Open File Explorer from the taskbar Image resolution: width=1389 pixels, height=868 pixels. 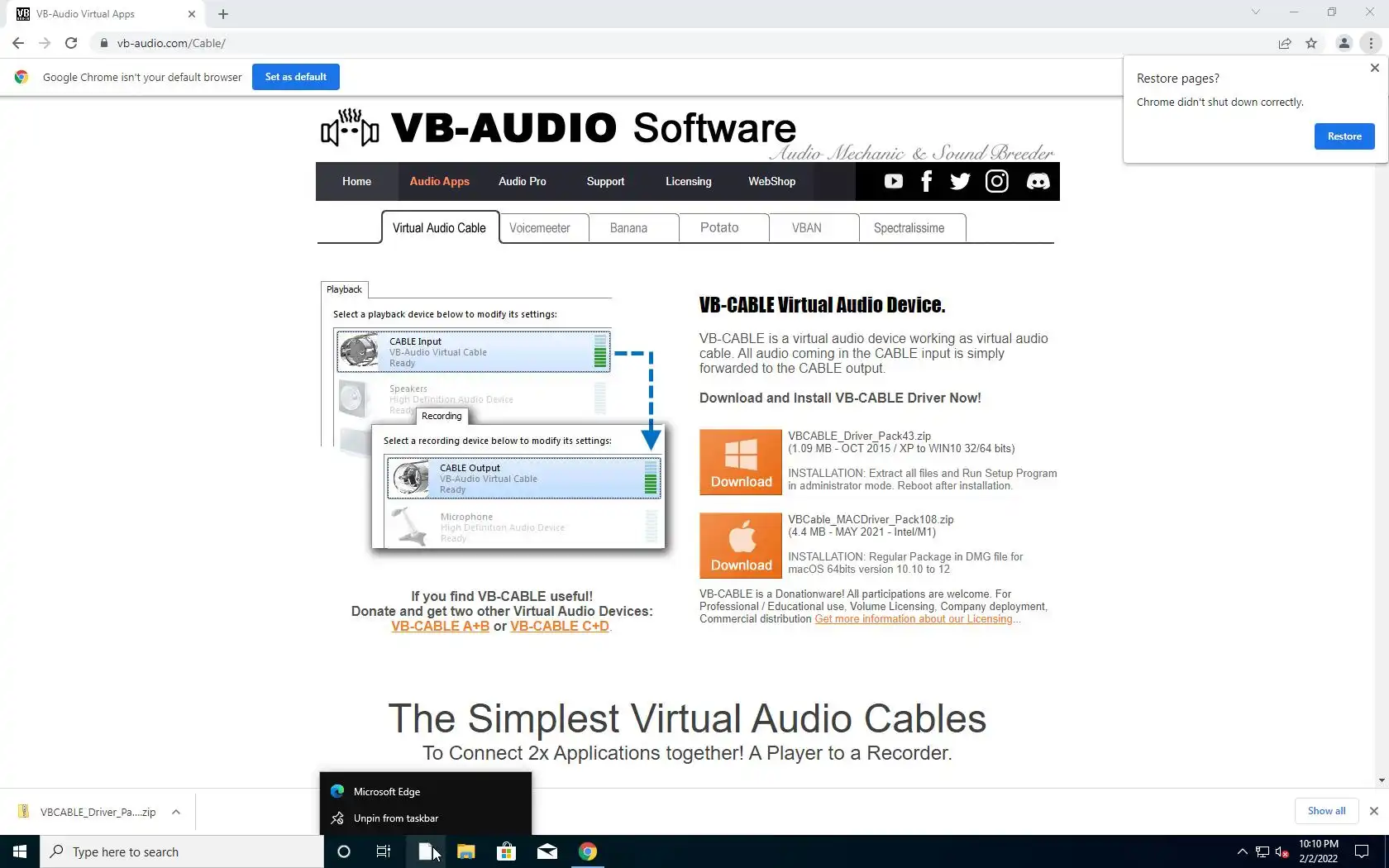pos(466,851)
